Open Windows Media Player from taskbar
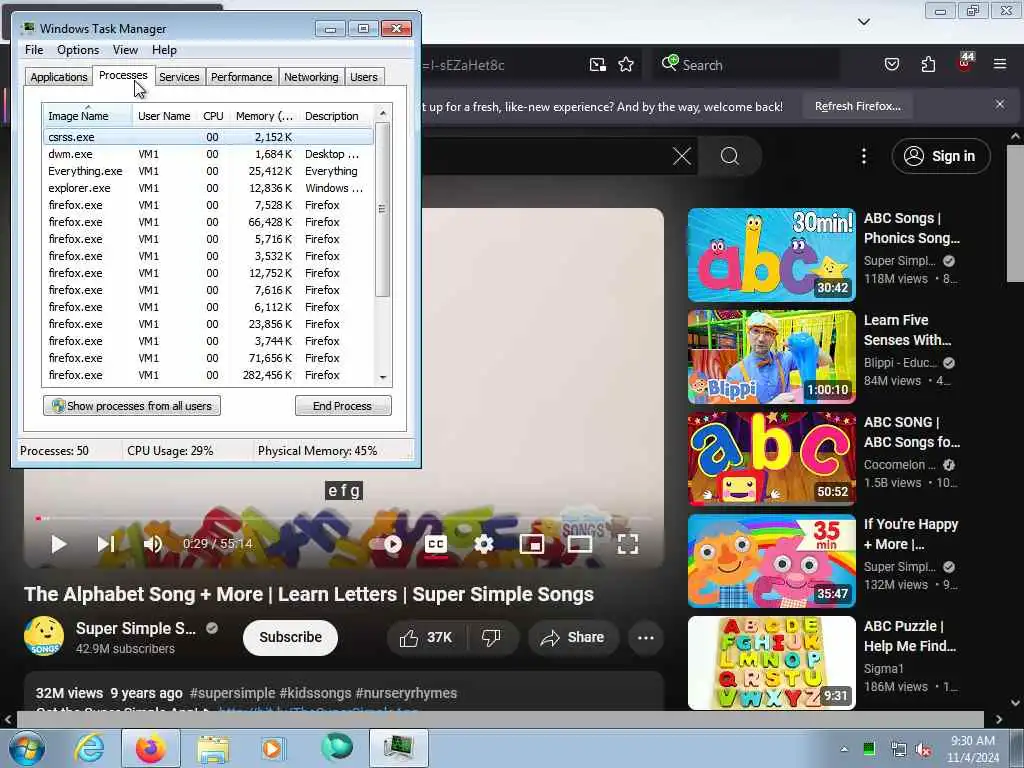Viewport: 1024px width, 768px height. (x=272, y=748)
